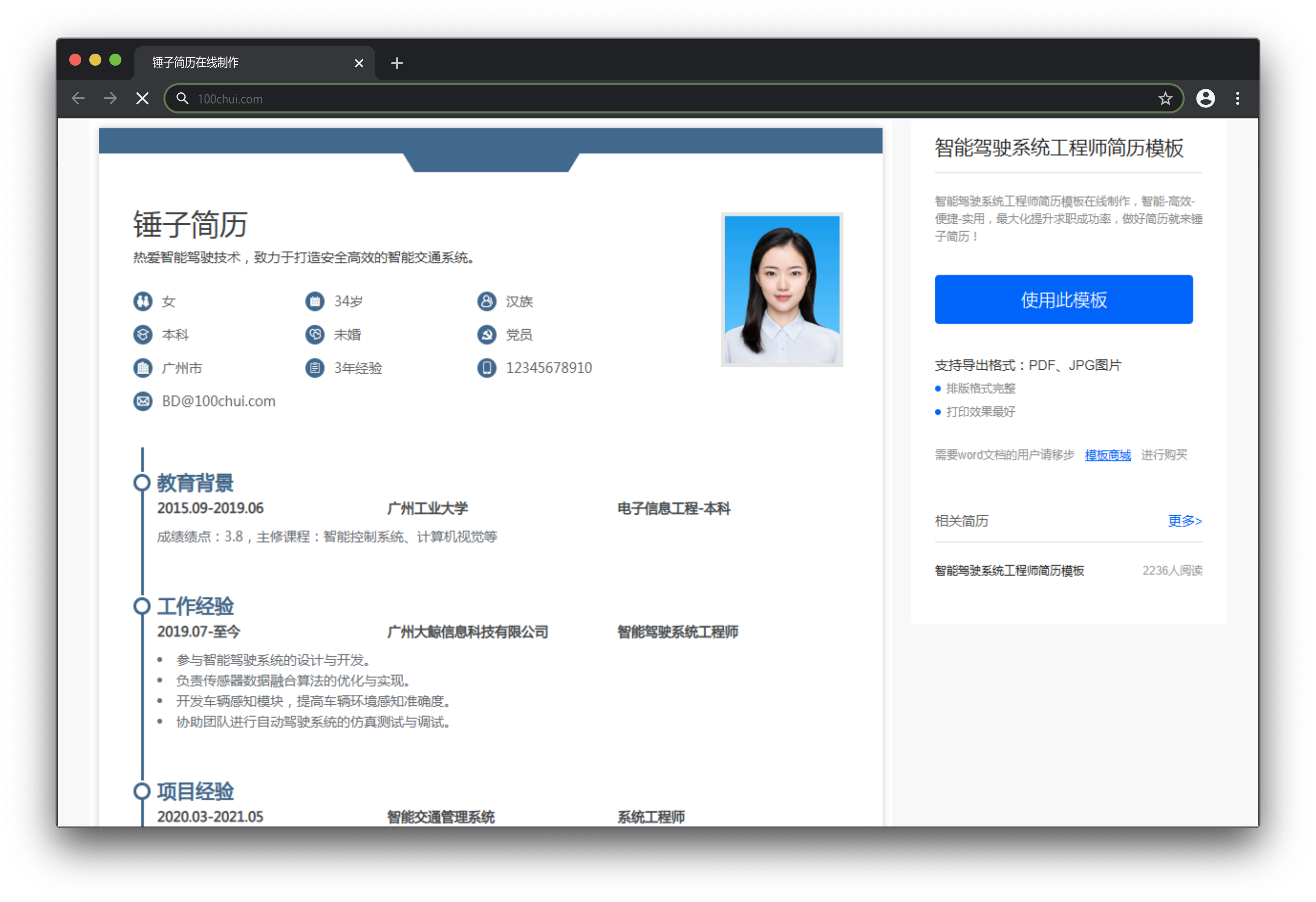
Task: Click bullet 负责传感器数据融合算法的优化与实现
Action: tap(293, 681)
